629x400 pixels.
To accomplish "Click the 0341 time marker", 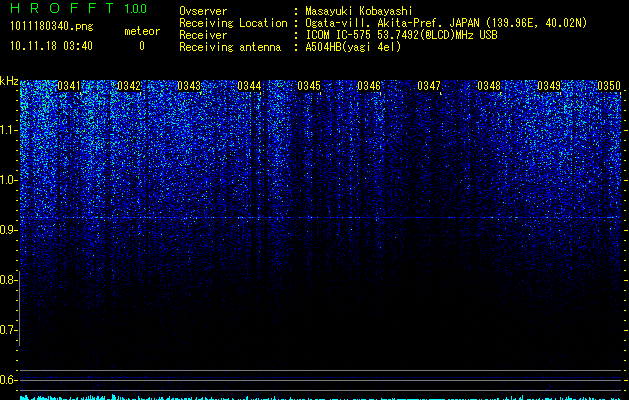I will tap(69, 86).
